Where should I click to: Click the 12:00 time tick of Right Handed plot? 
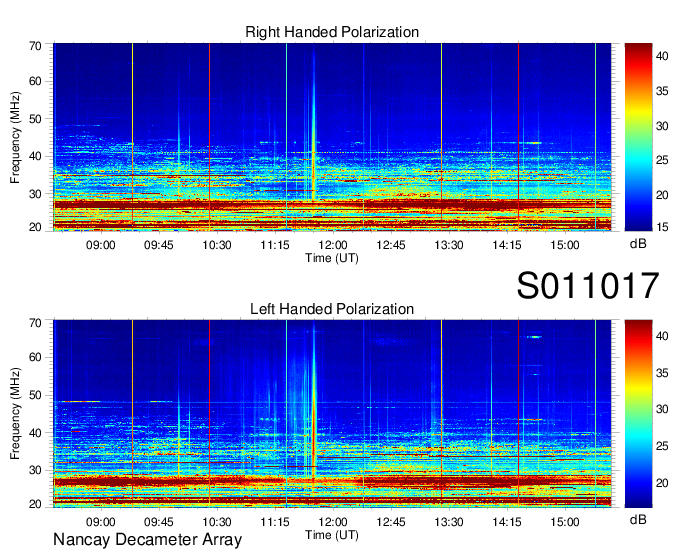tap(333, 245)
